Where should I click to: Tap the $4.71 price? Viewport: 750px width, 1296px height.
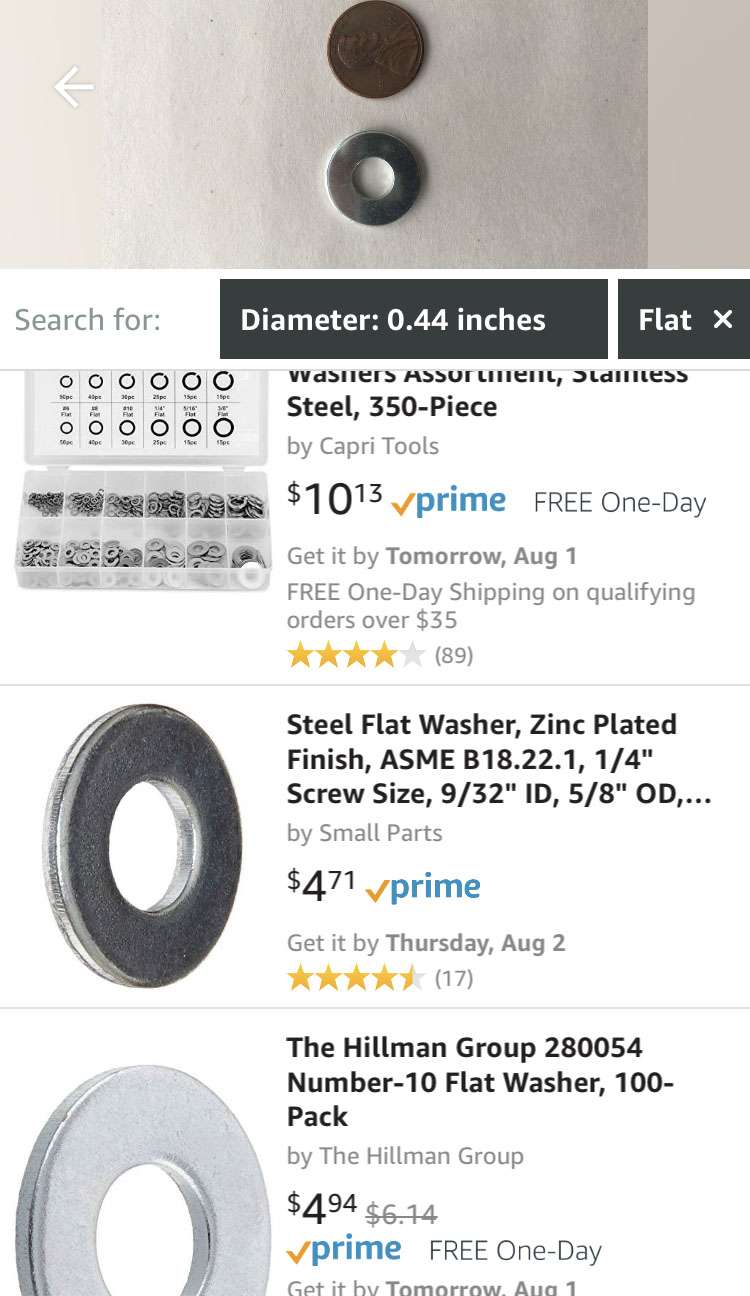[x=321, y=886]
